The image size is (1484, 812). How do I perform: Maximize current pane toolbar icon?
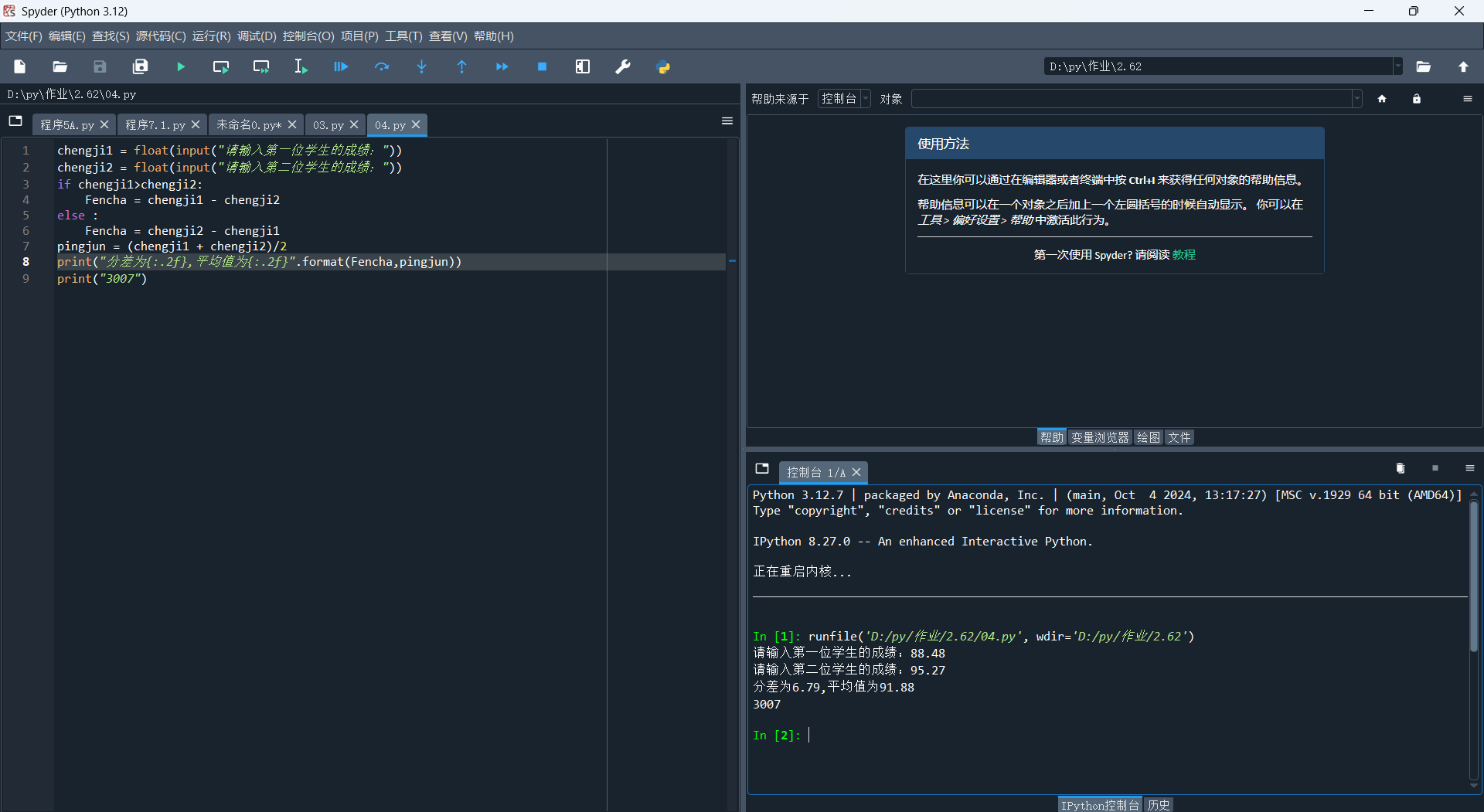pyautogui.click(x=583, y=67)
